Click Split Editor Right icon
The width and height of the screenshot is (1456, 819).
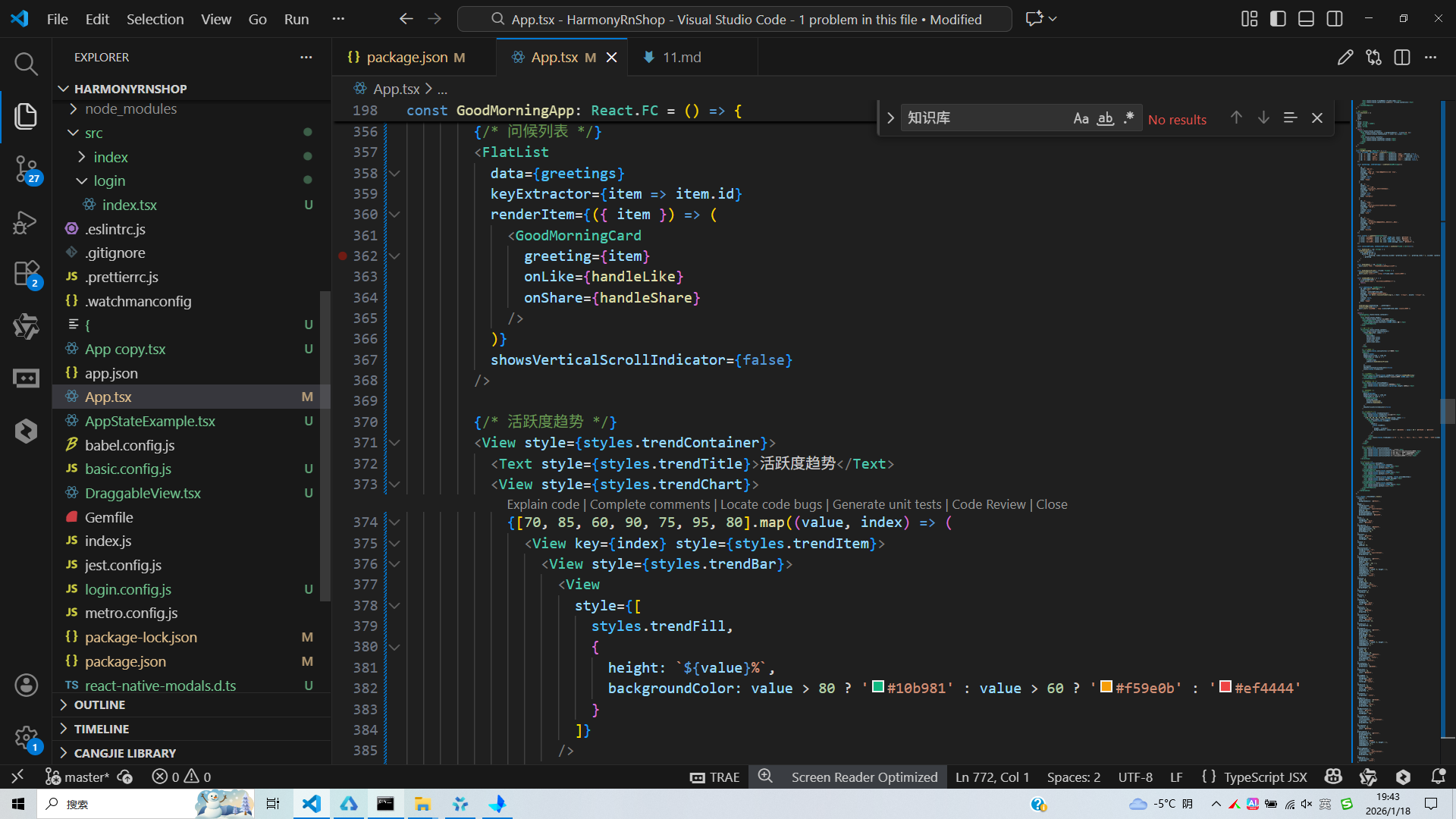[x=1402, y=58]
